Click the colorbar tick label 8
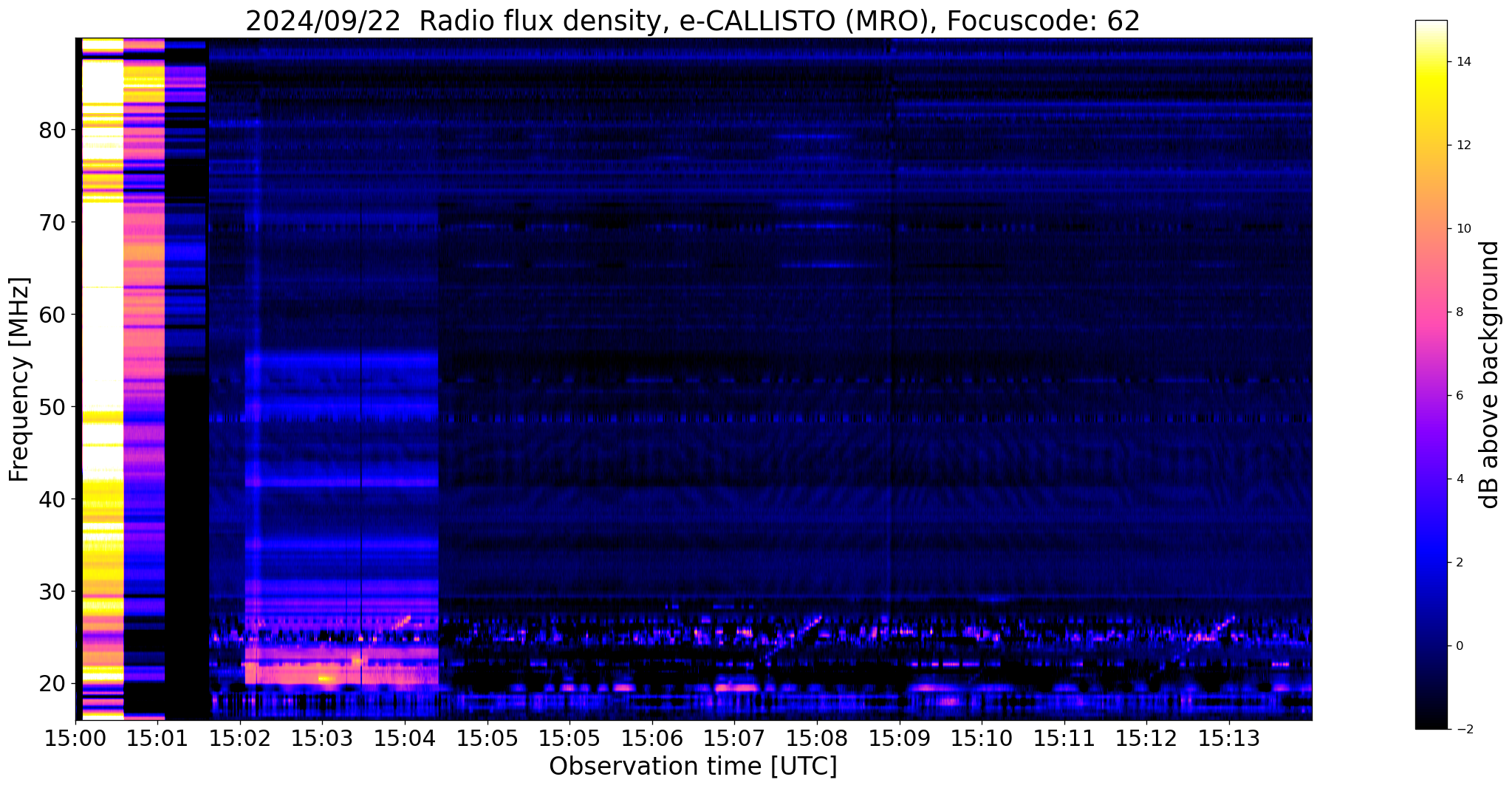Image resolution: width=1512 pixels, height=788 pixels. 1458,312
